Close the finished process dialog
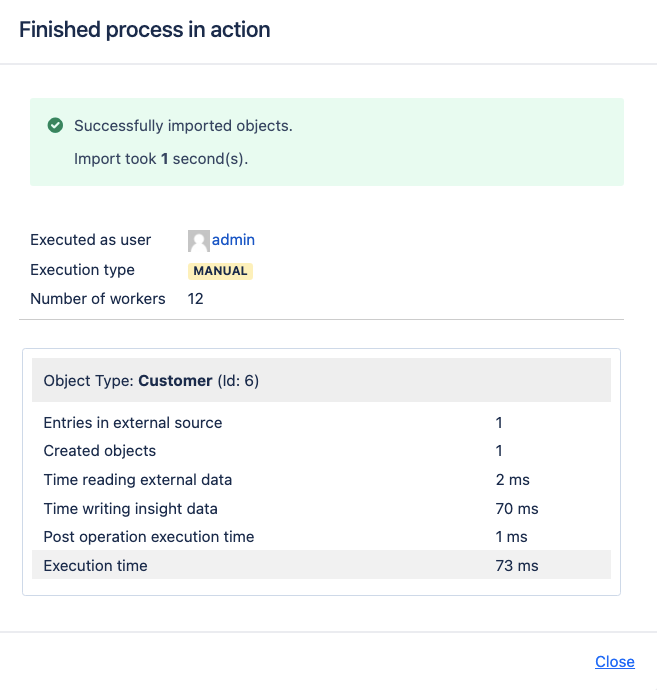Viewport: 657px width, 690px height. (x=614, y=661)
